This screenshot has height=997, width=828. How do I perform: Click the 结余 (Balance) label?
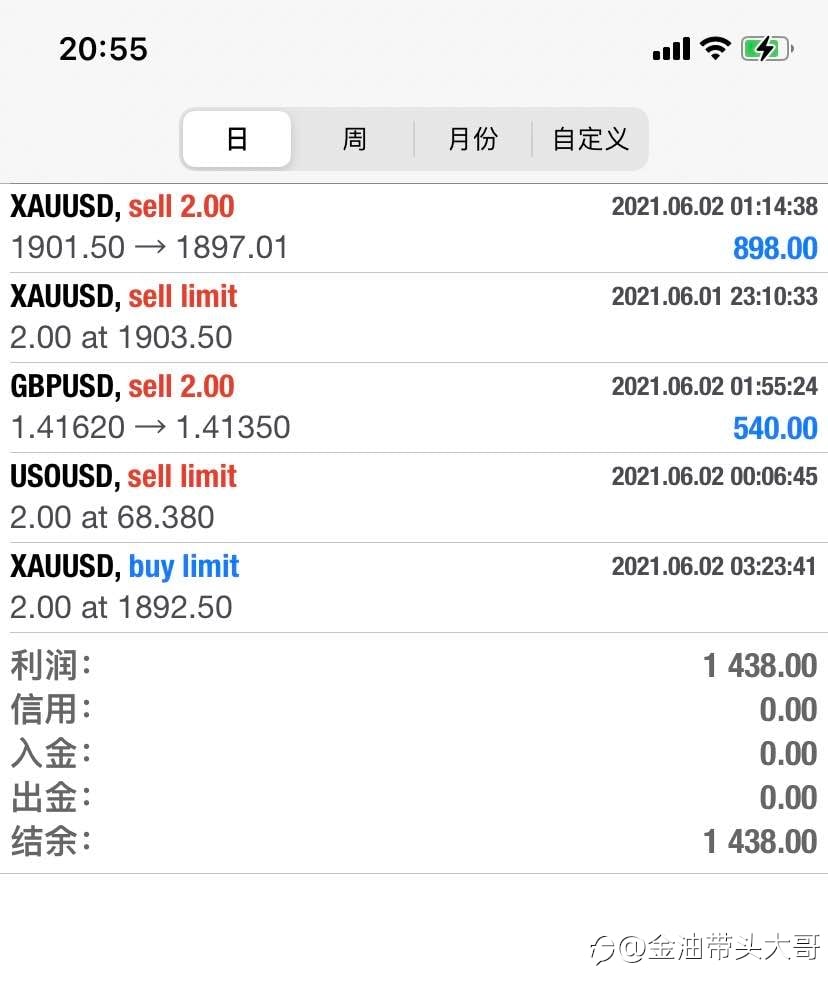pyautogui.click(x=51, y=841)
